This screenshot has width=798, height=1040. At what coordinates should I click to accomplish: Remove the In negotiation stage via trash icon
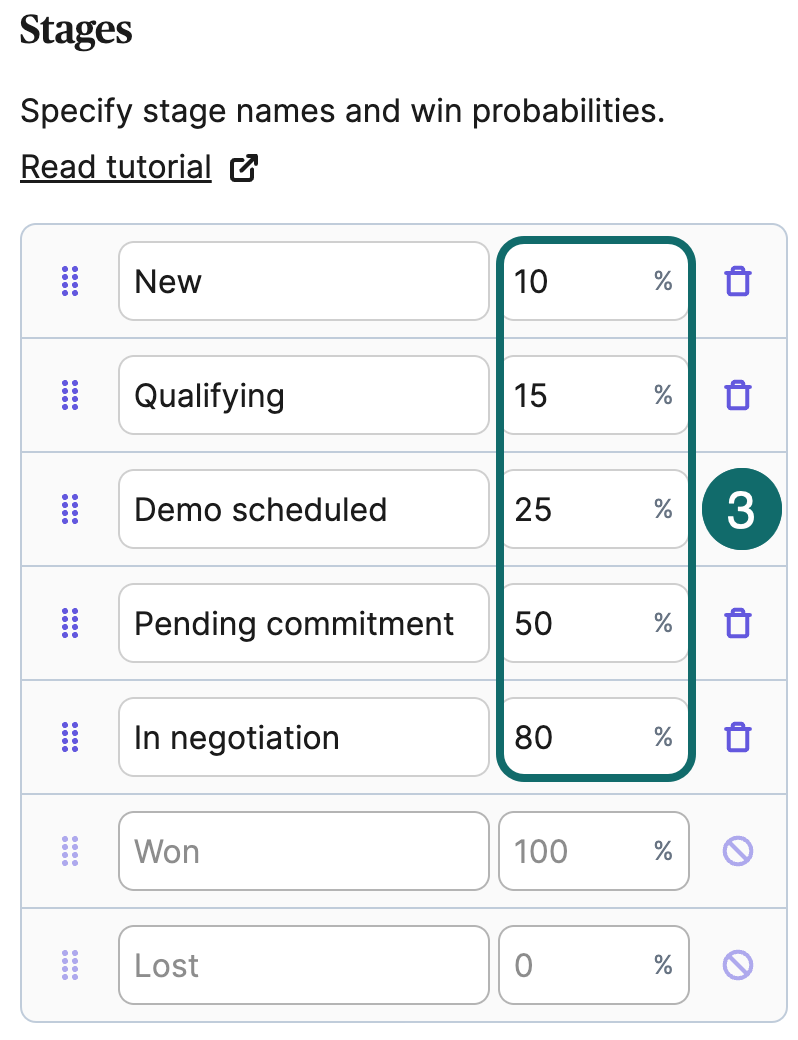tap(738, 738)
